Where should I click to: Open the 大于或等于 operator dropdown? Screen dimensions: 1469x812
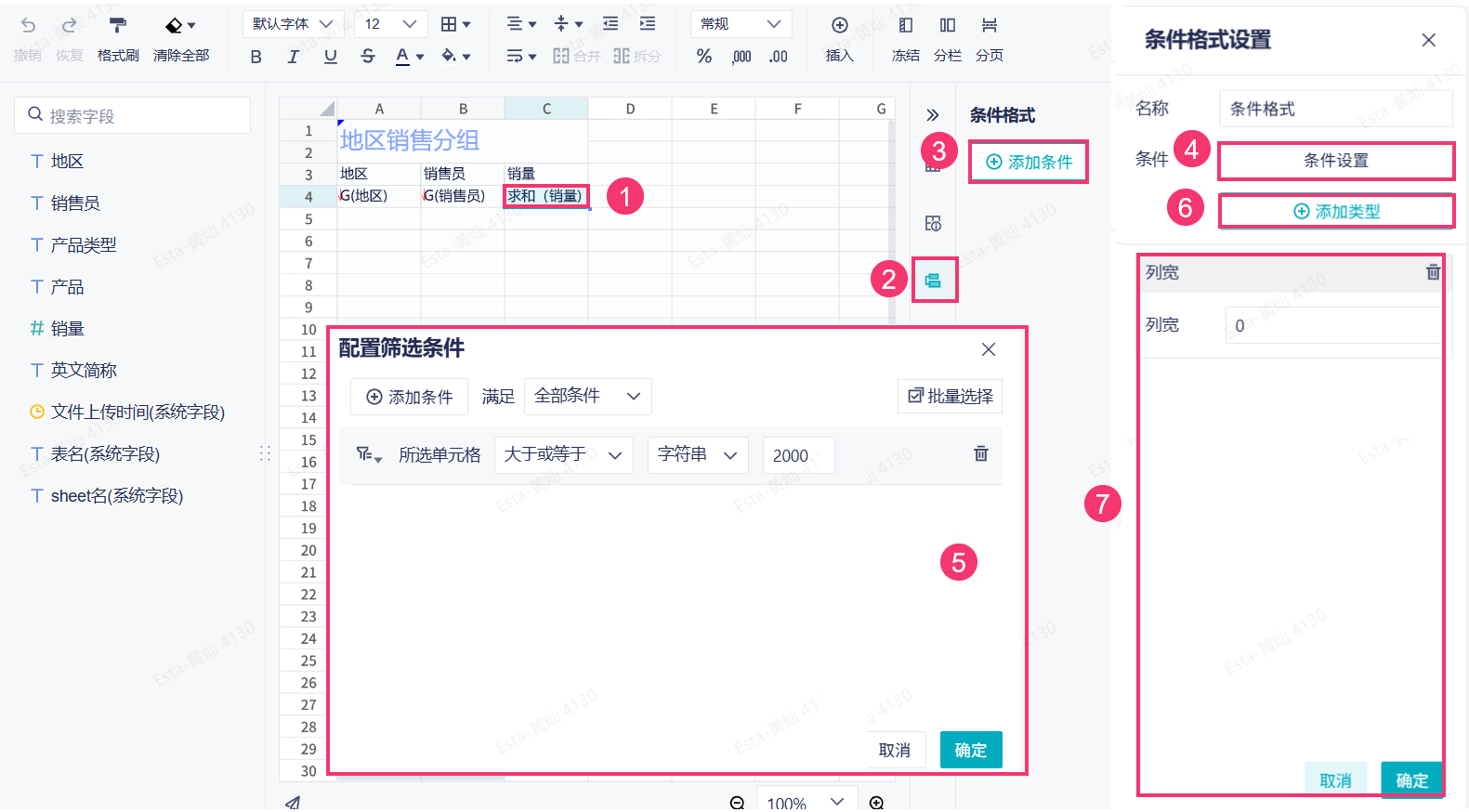[x=563, y=454]
